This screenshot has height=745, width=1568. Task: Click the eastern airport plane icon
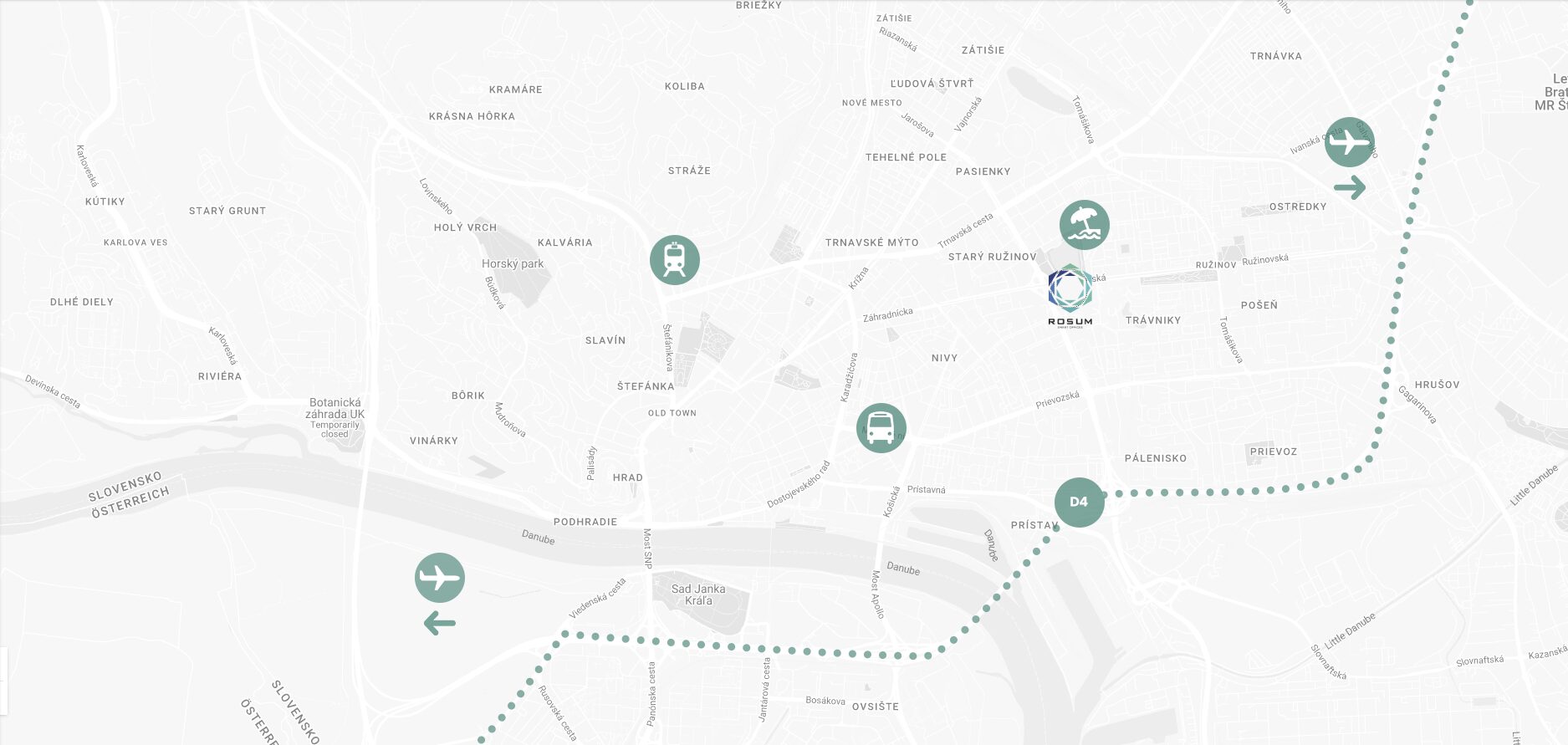pyautogui.click(x=1350, y=143)
